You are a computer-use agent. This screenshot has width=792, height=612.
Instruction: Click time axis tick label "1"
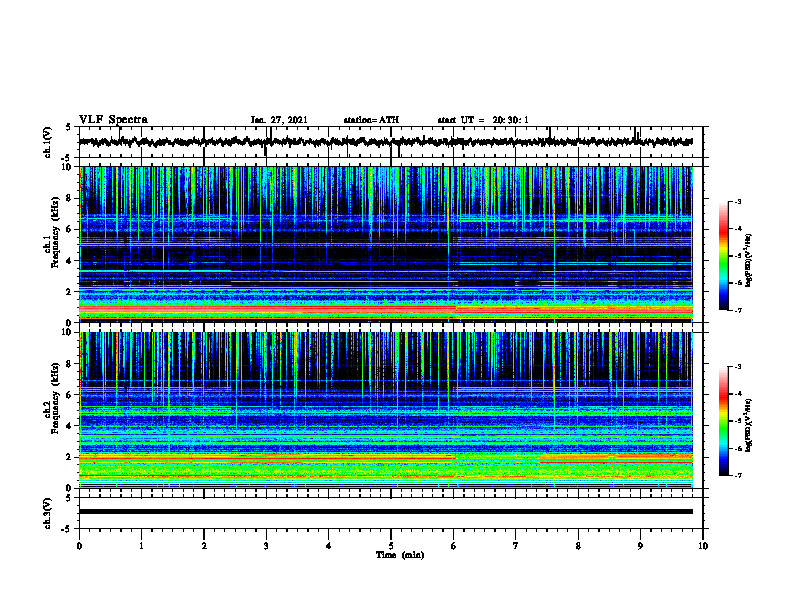[141, 546]
